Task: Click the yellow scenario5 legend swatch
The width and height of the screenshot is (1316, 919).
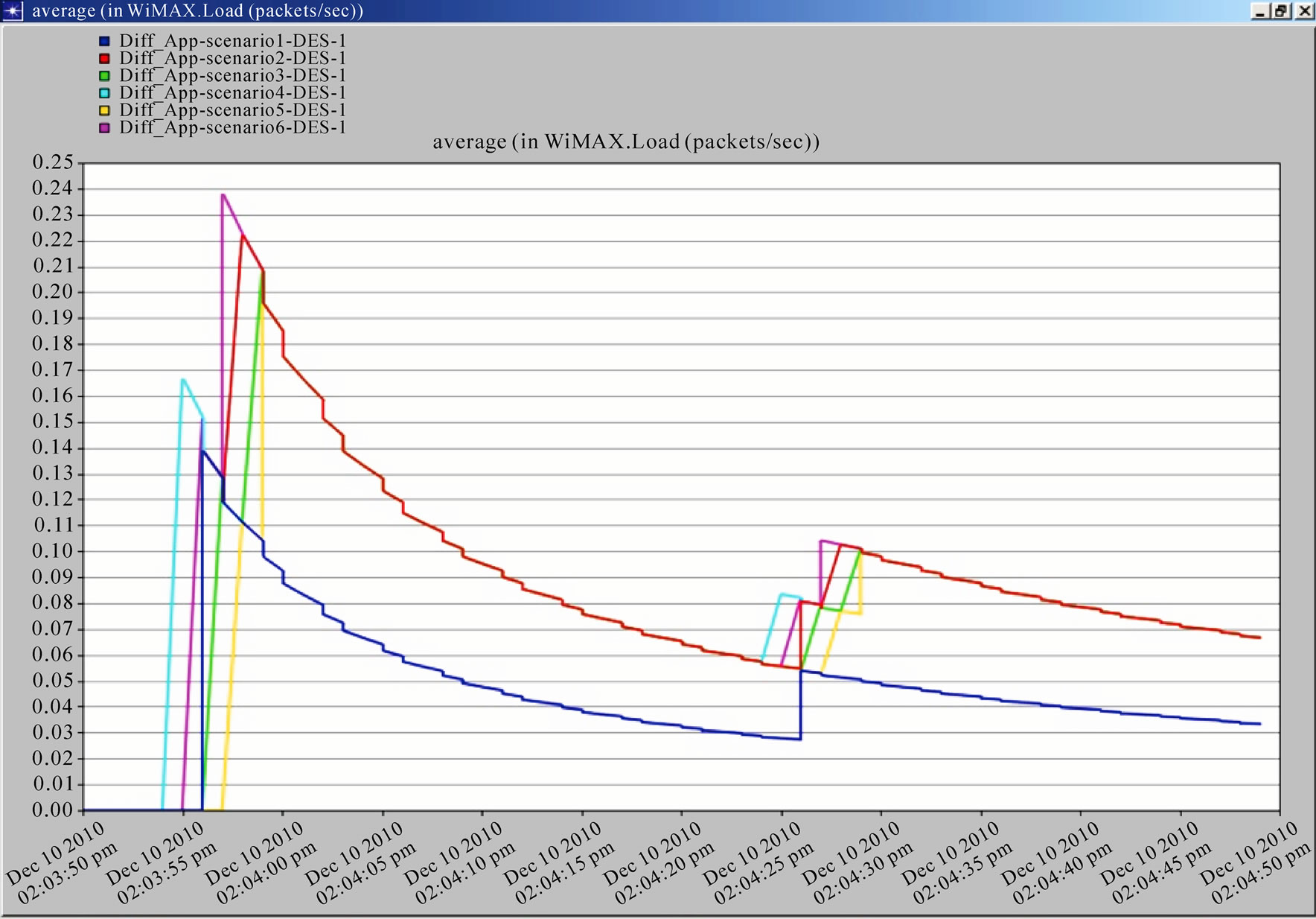Action: pyautogui.click(x=104, y=110)
